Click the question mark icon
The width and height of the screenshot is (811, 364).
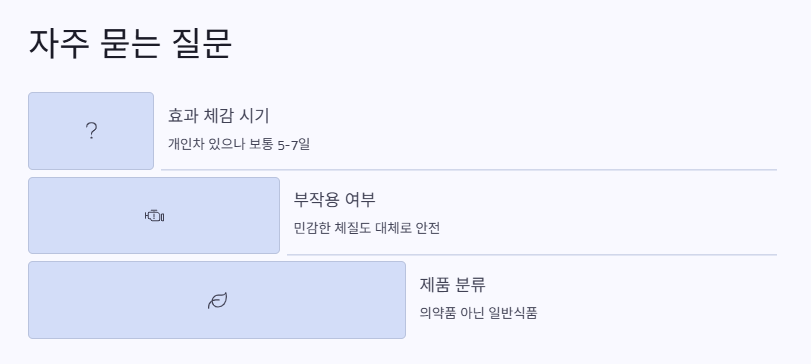pyautogui.click(x=91, y=131)
